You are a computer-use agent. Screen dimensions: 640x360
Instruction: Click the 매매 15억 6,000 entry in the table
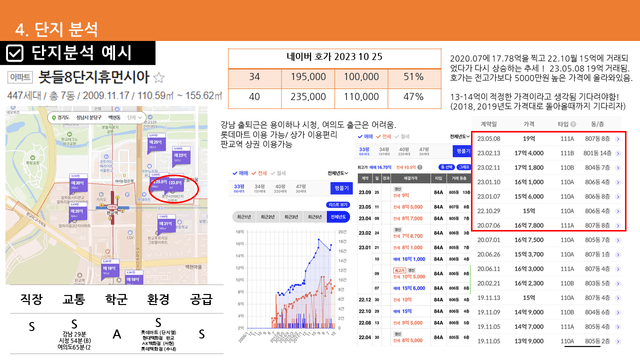pyautogui.click(x=409, y=288)
